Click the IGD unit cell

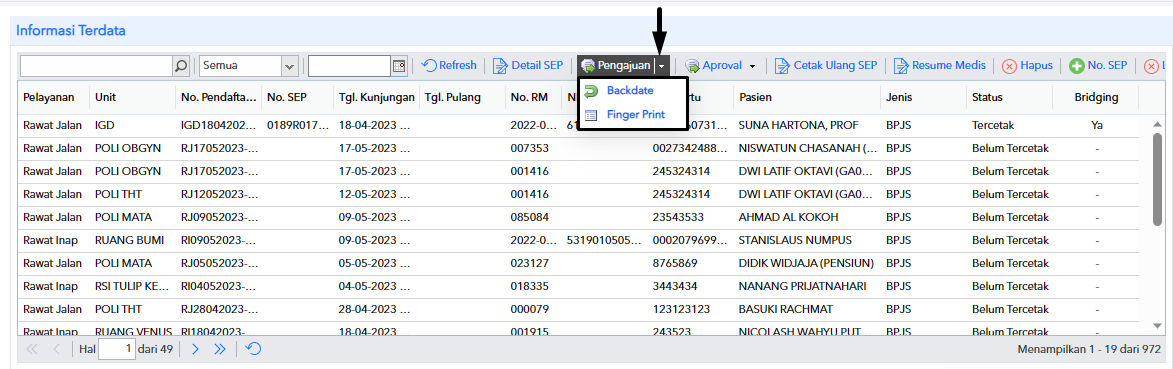pos(132,126)
